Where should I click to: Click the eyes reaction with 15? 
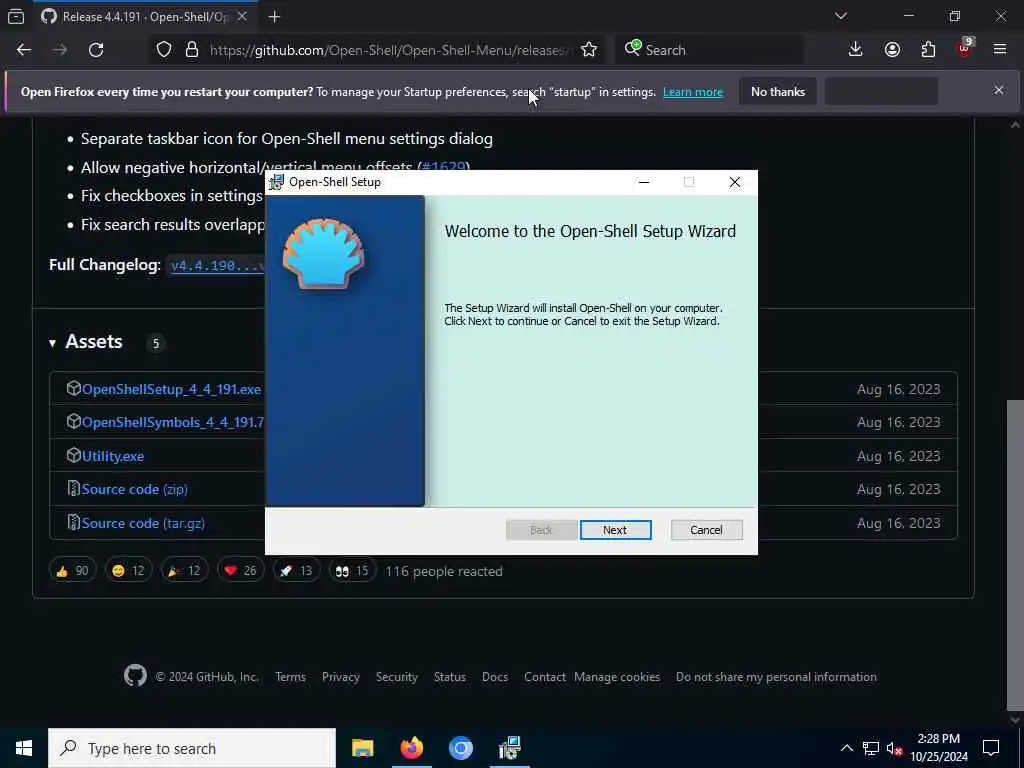pos(352,571)
